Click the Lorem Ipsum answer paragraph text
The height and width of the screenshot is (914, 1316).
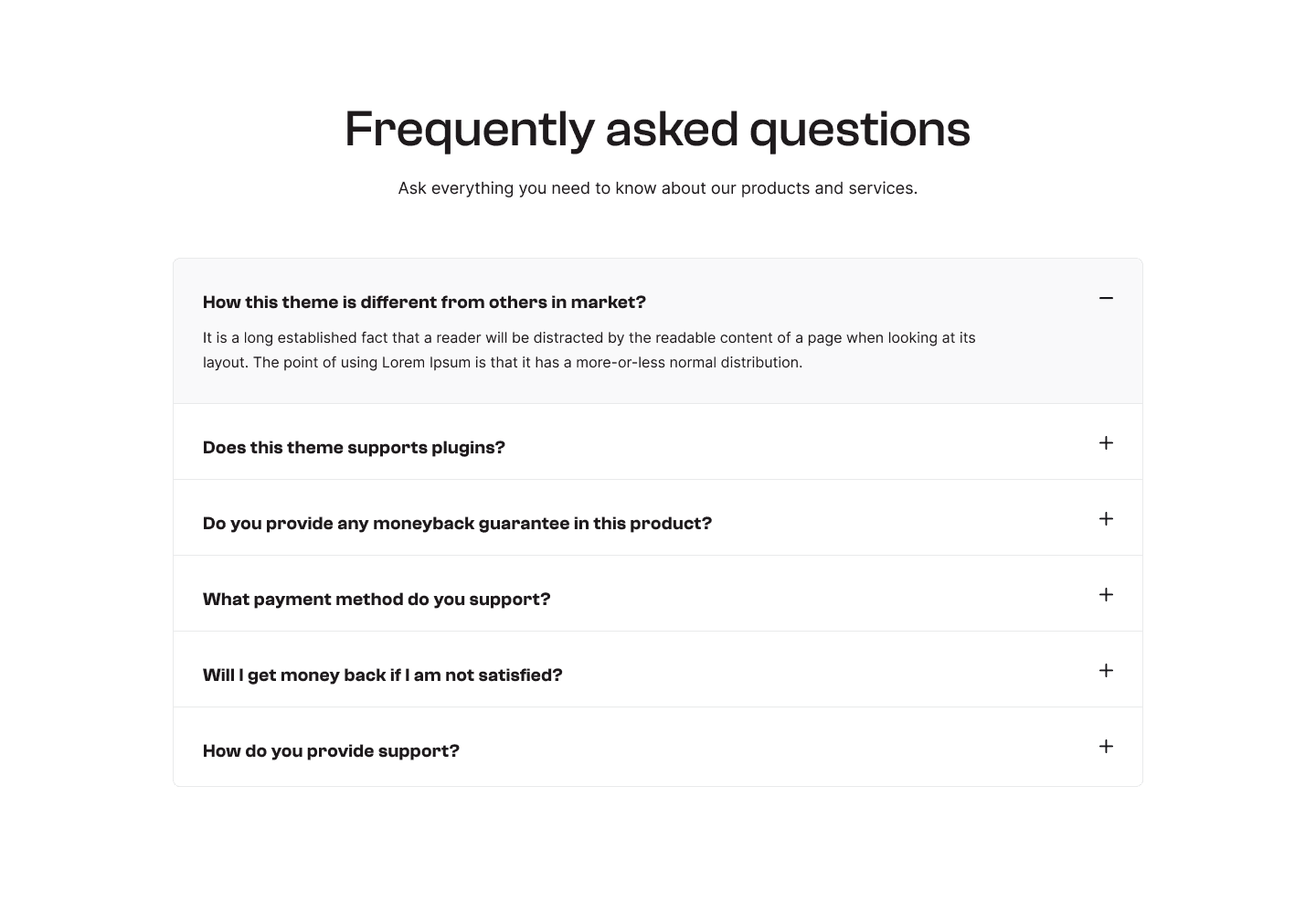coord(589,350)
